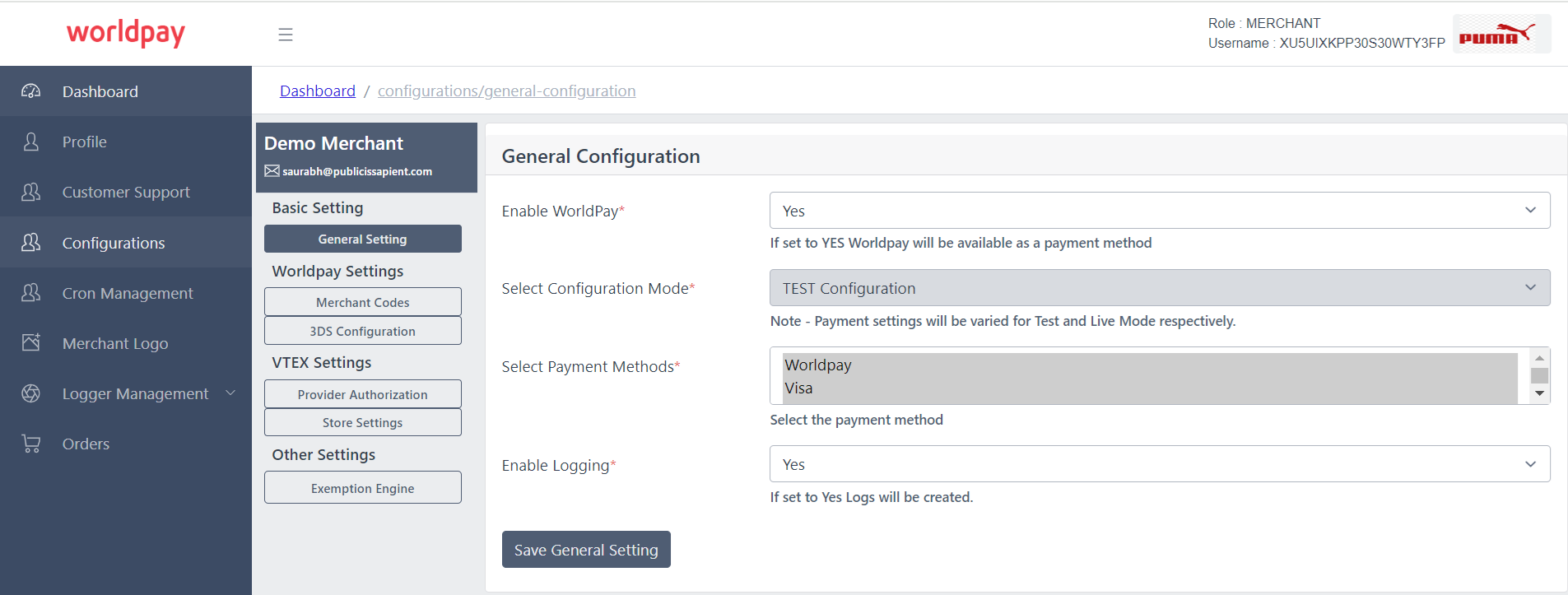This screenshot has height=595, width=1568.
Task: Click the Dashboard speedometer icon
Action: point(31,91)
